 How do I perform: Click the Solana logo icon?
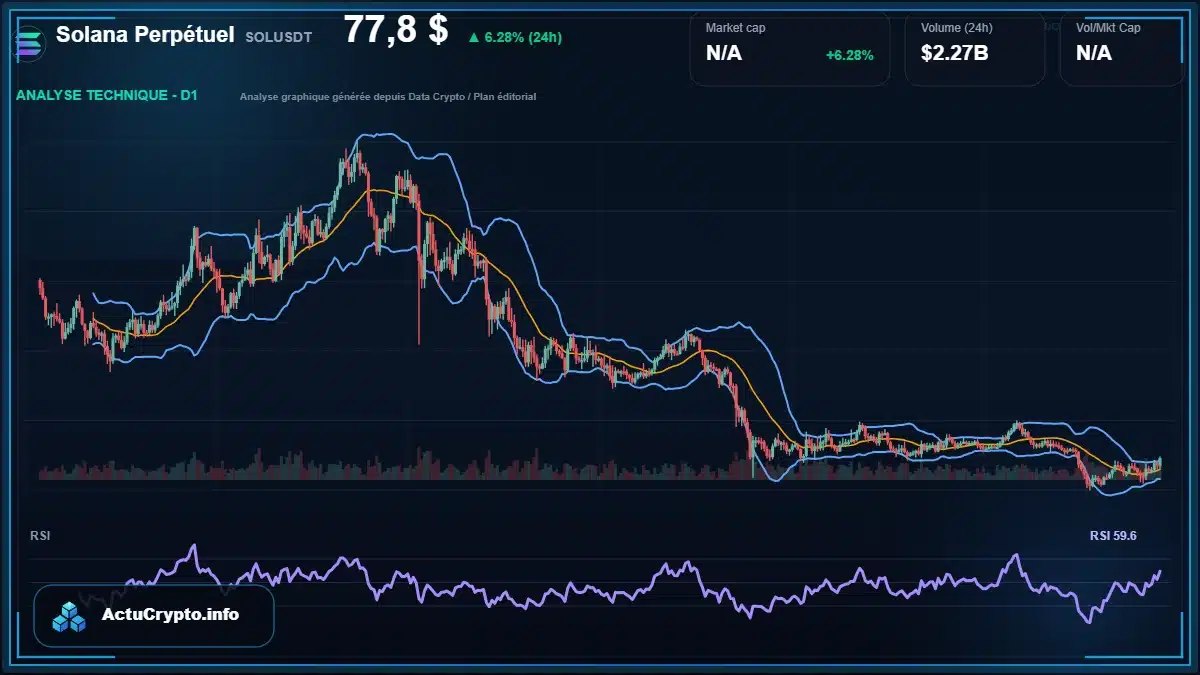click(31, 43)
